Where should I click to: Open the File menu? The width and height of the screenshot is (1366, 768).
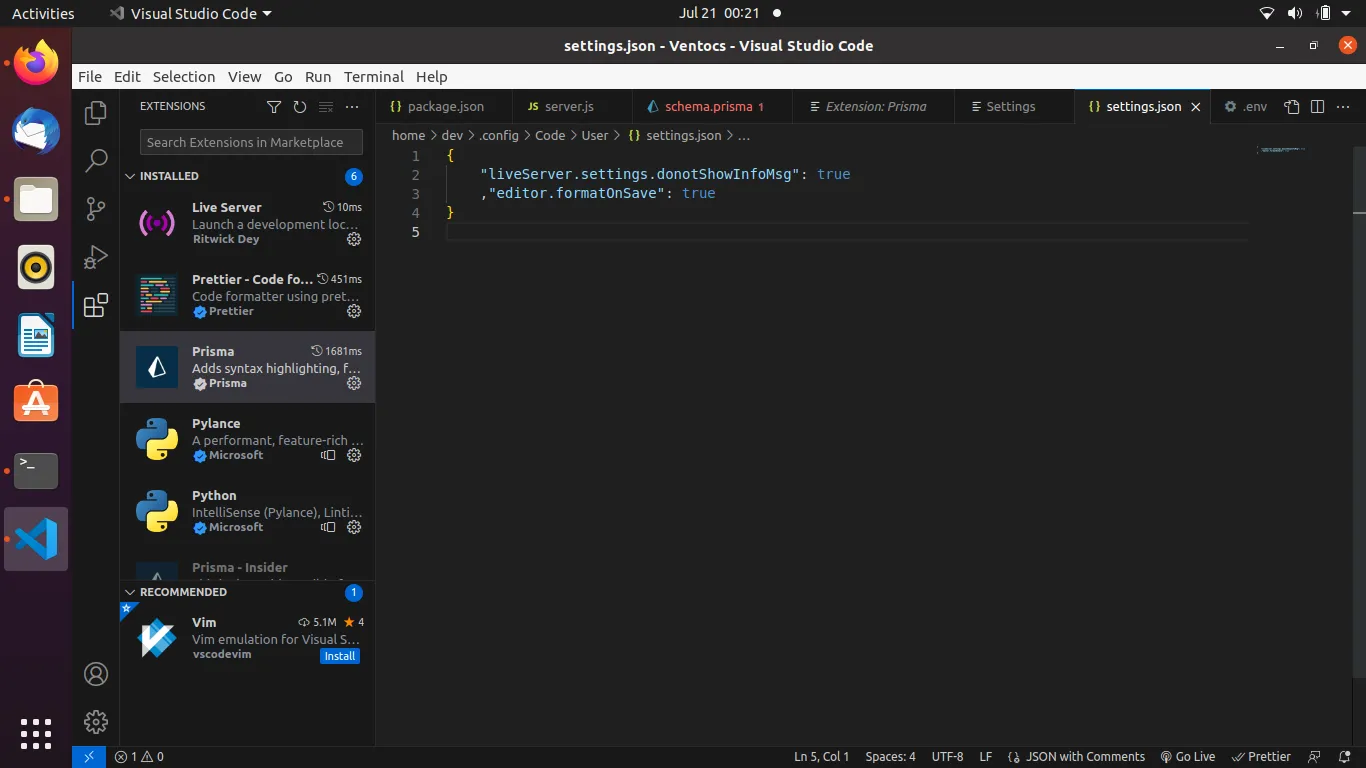click(90, 77)
